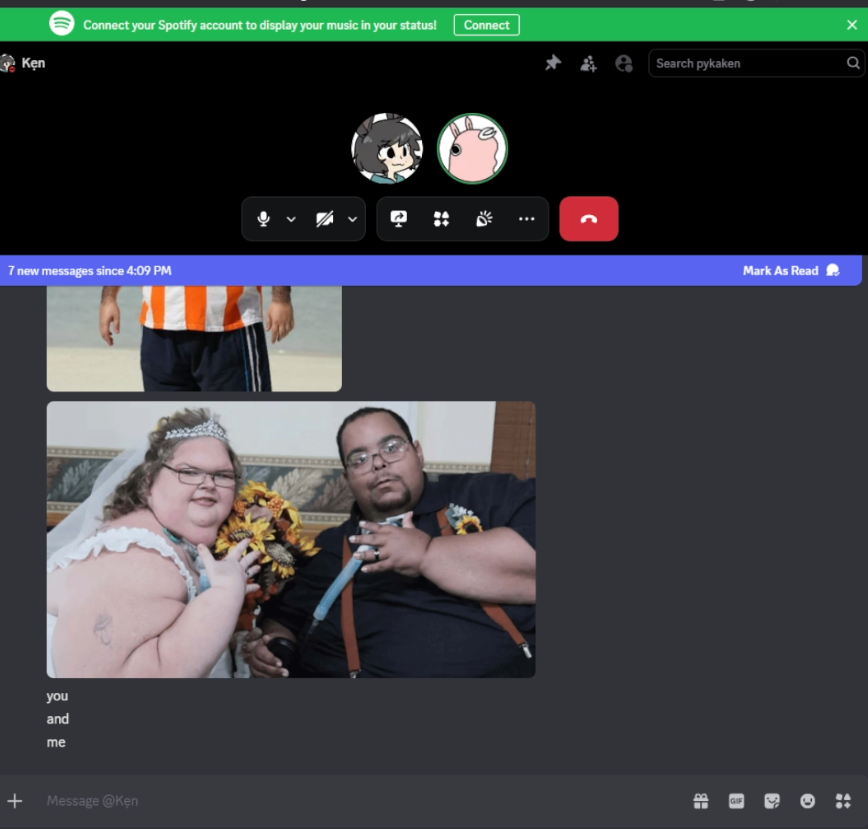Click the search magnifier icon
Screen dimensions: 868x829
pyautogui.click(x=852, y=63)
